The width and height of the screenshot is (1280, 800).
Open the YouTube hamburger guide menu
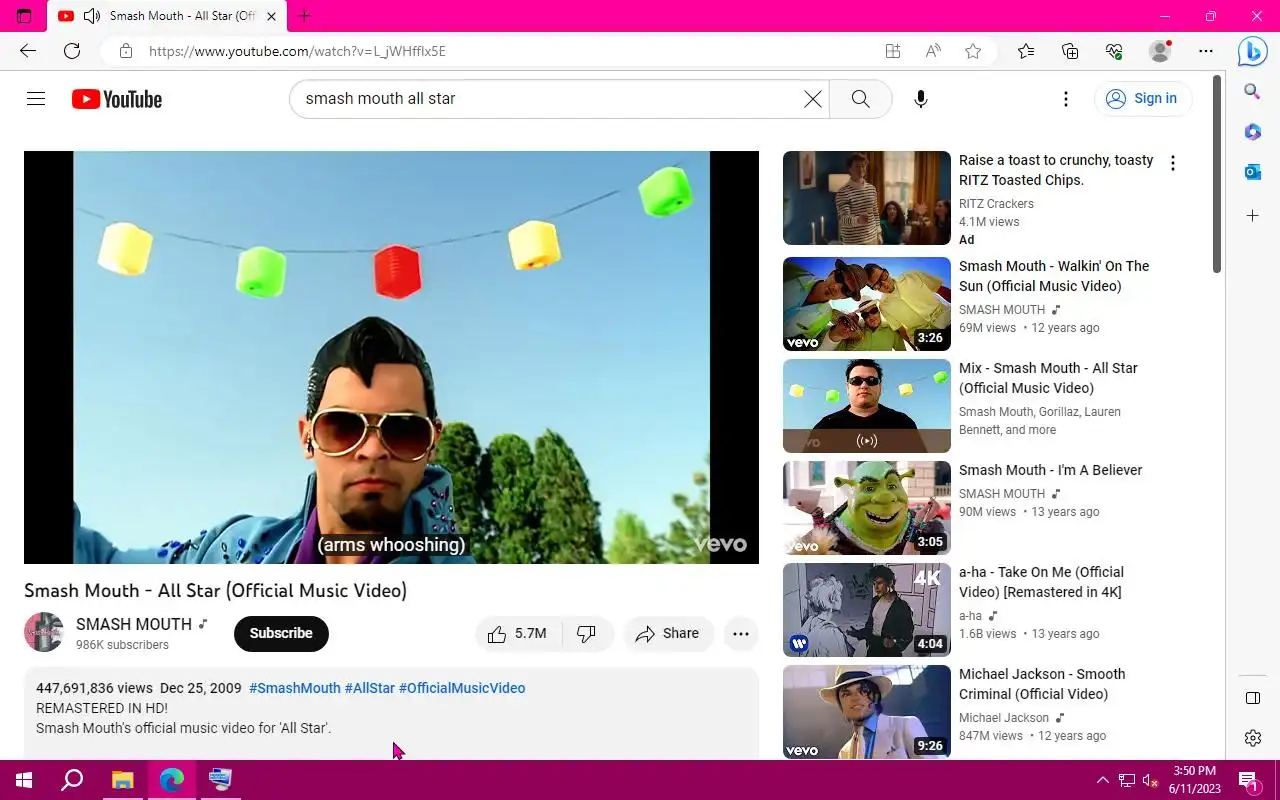pos(36,99)
